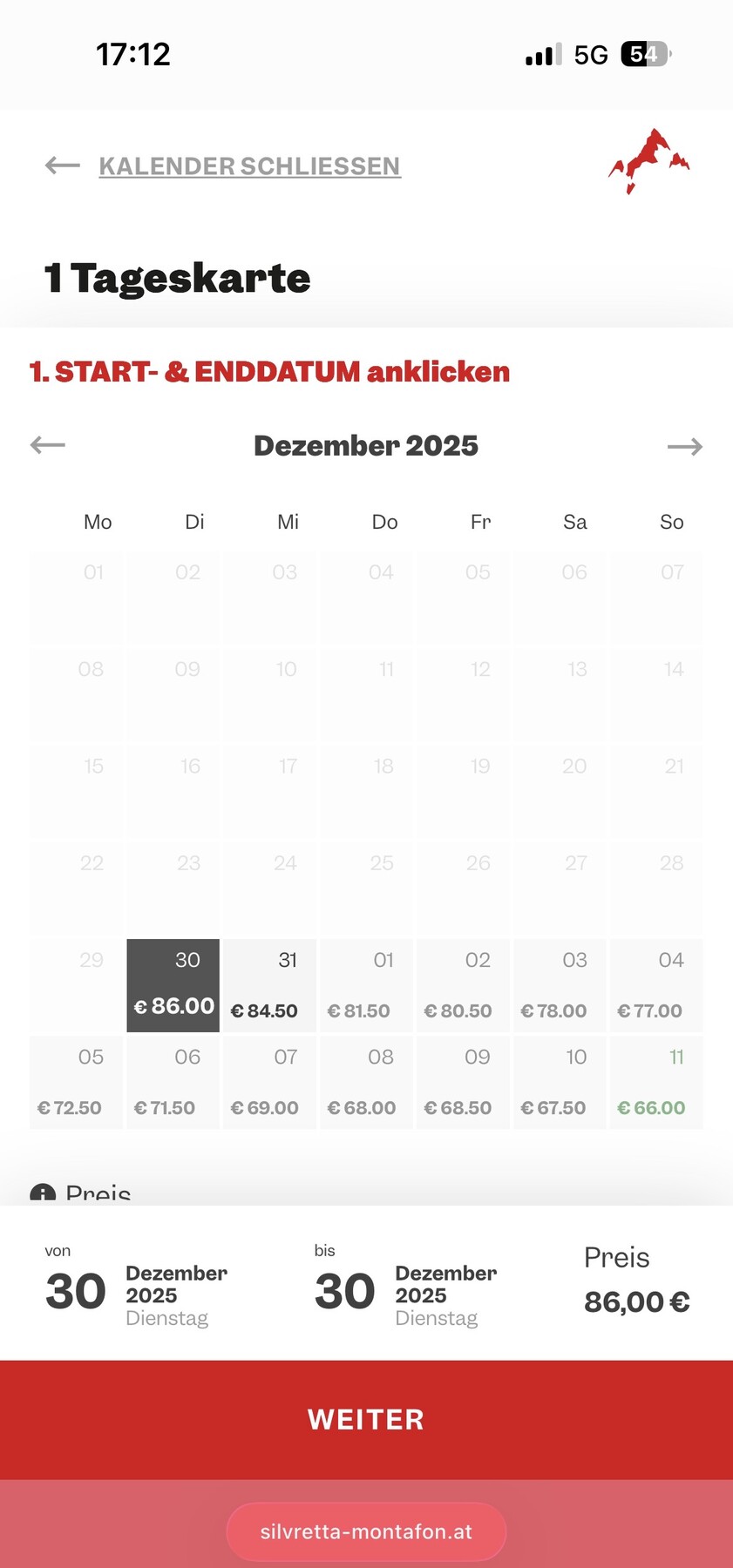Choose January 08 priced €68.00
The height and width of the screenshot is (1568, 733).
point(366,1082)
